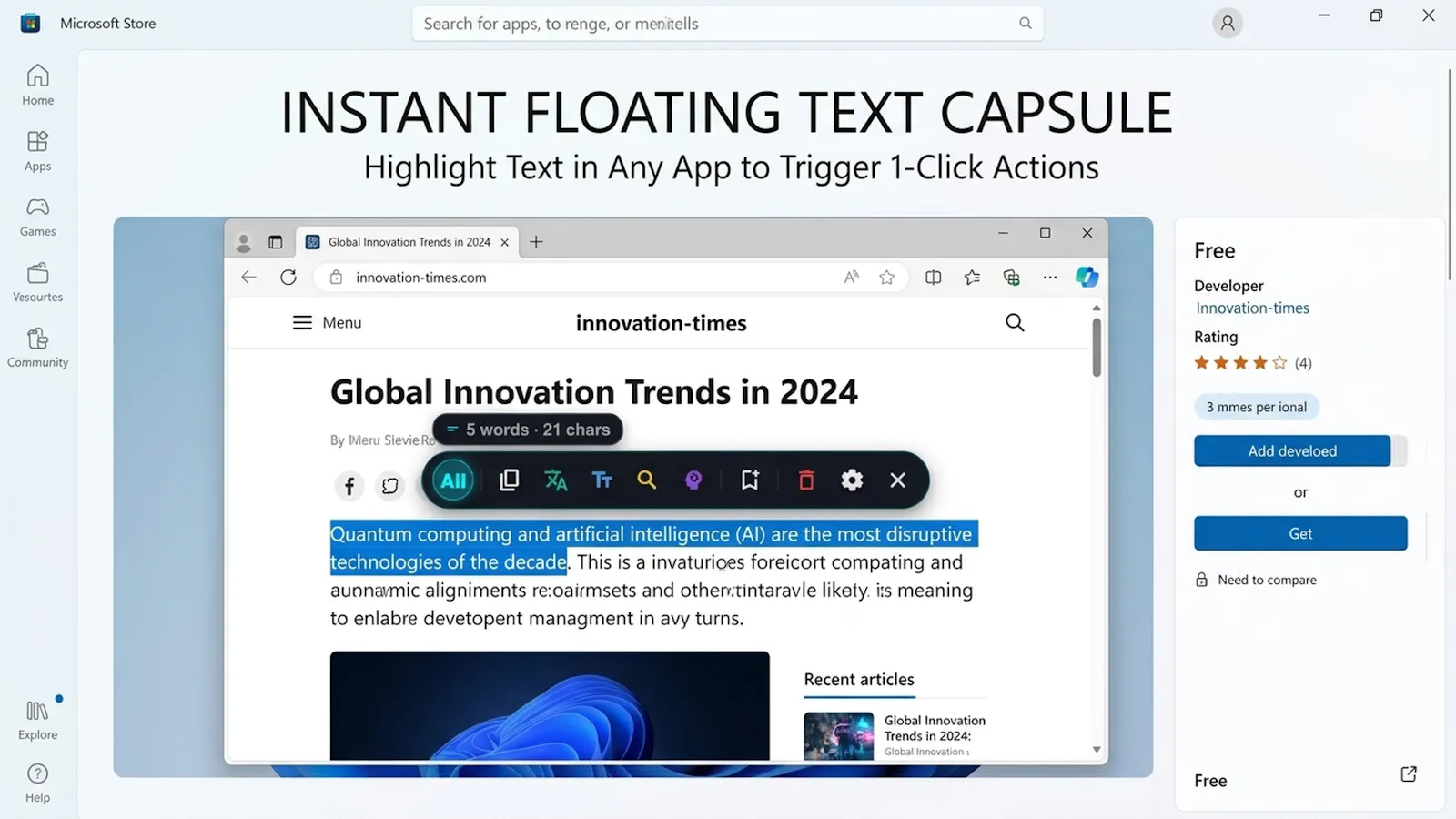Click the browser page vertical scrollbar thumb

(x=1097, y=347)
